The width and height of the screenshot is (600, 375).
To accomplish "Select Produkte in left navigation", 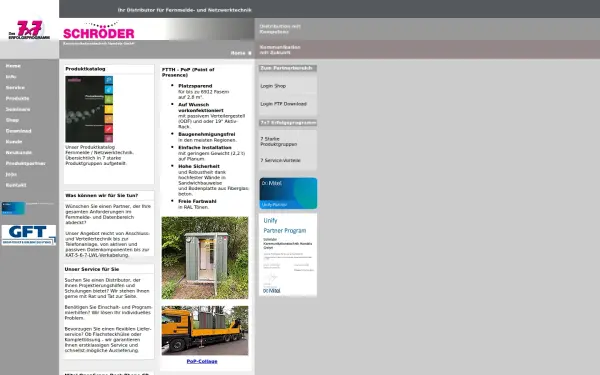I will (18, 98).
